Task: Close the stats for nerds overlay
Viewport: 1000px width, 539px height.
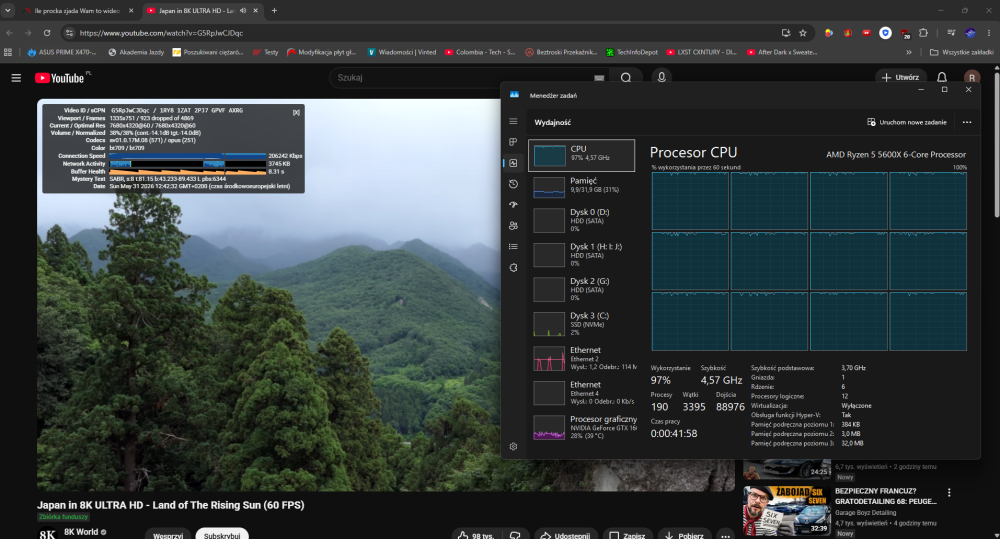Action: click(297, 112)
